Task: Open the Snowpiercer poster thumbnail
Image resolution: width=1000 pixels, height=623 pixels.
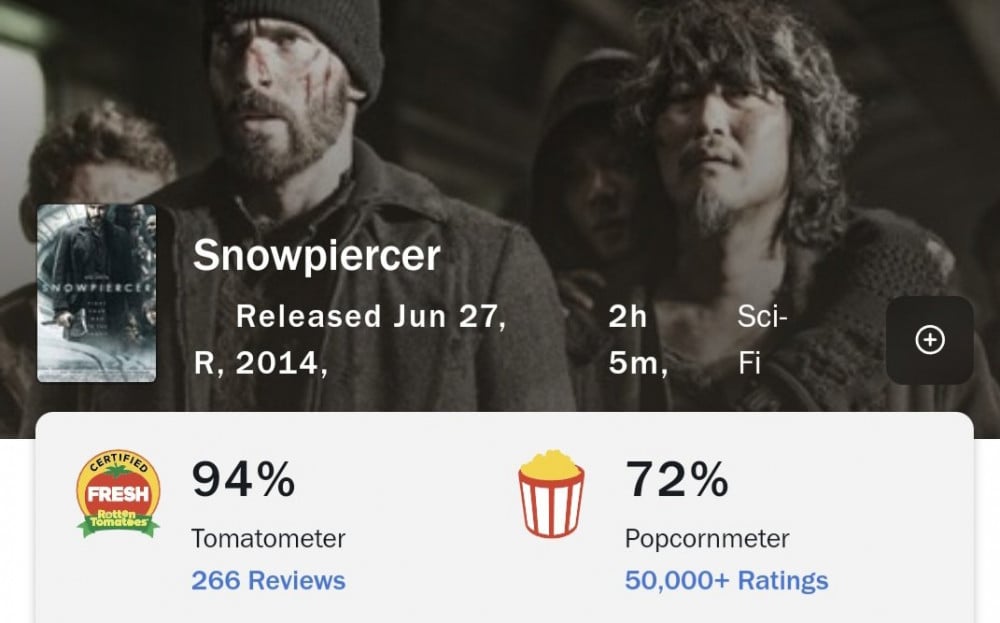Action: pyautogui.click(x=97, y=293)
